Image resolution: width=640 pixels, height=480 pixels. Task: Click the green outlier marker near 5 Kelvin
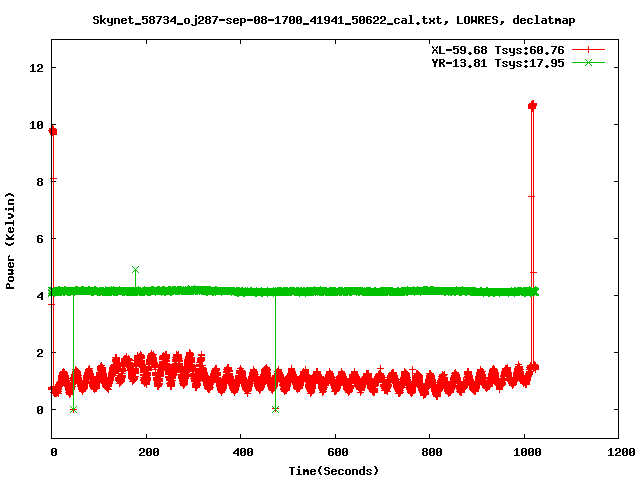(x=136, y=270)
